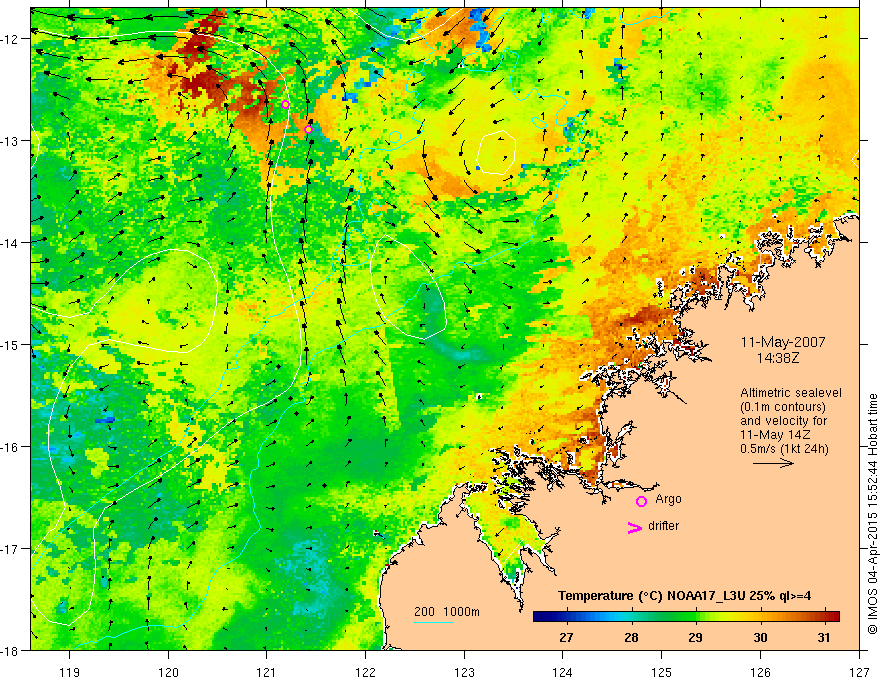The height and width of the screenshot is (680, 880).
Task: Click the '30' color bar tick label
Action: click(760, 637)
